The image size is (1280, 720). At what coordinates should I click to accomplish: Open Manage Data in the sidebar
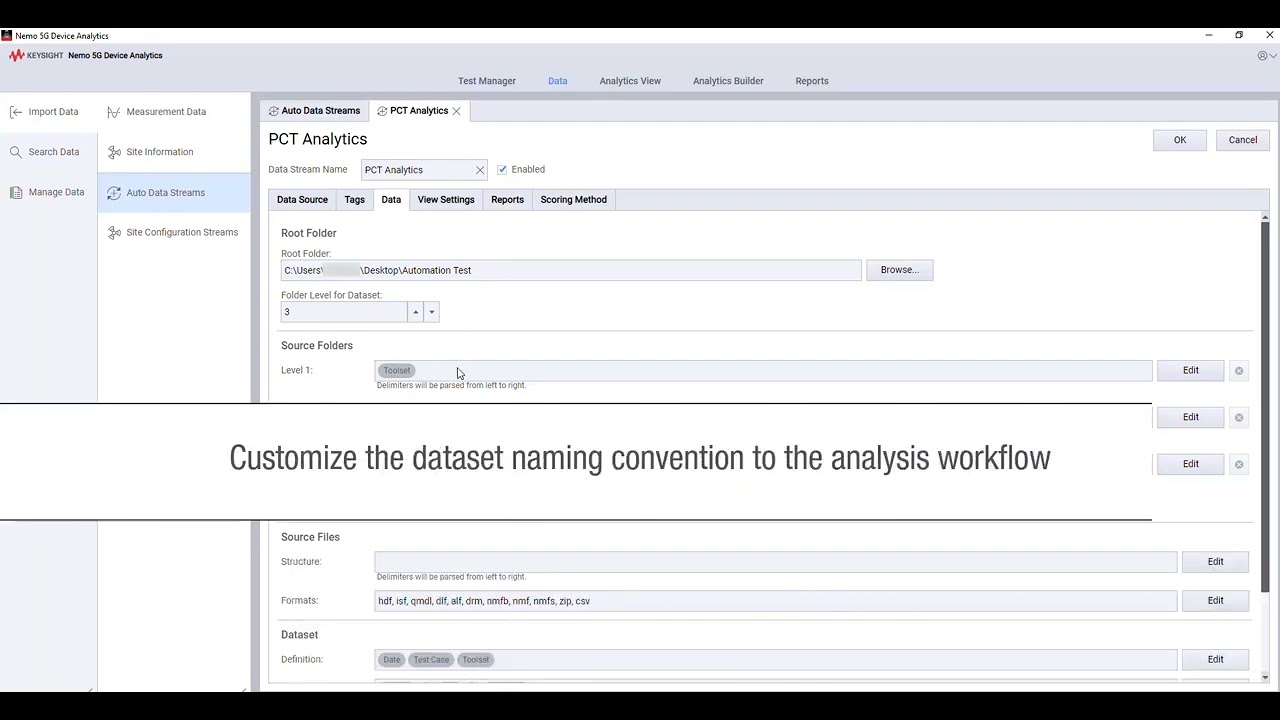point(46,192)
